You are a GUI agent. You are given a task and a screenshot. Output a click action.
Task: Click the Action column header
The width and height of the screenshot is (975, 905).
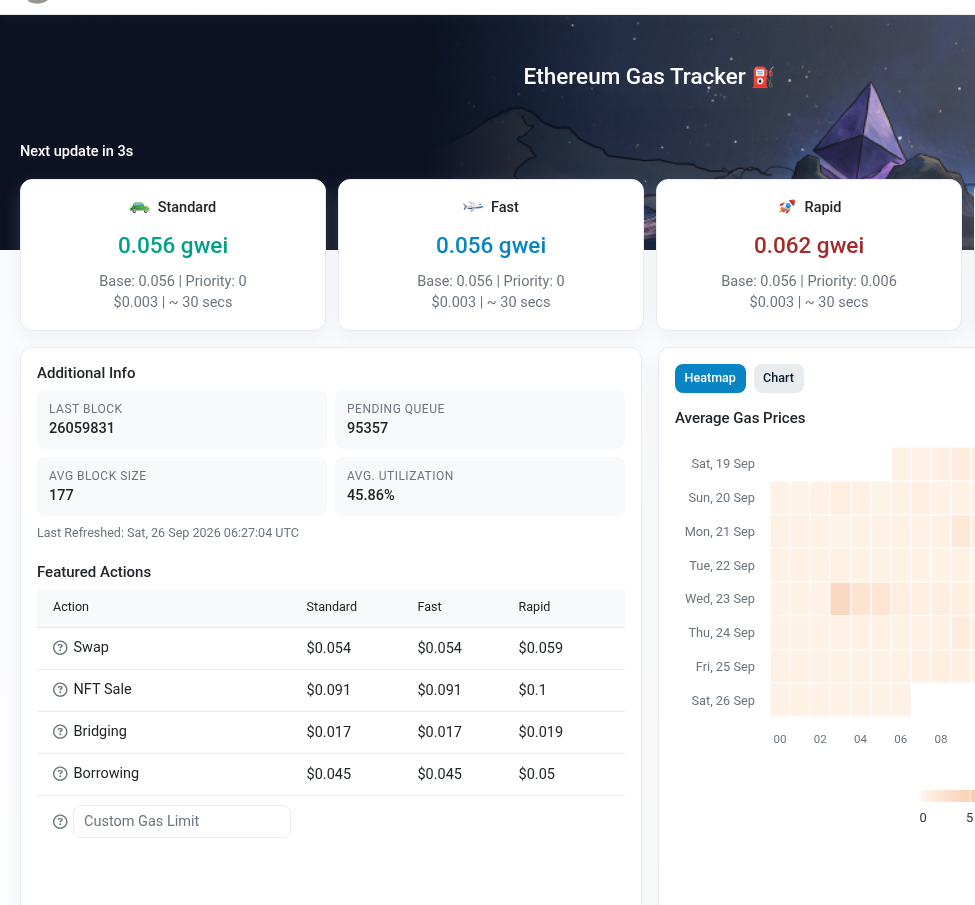coord(71,607)
